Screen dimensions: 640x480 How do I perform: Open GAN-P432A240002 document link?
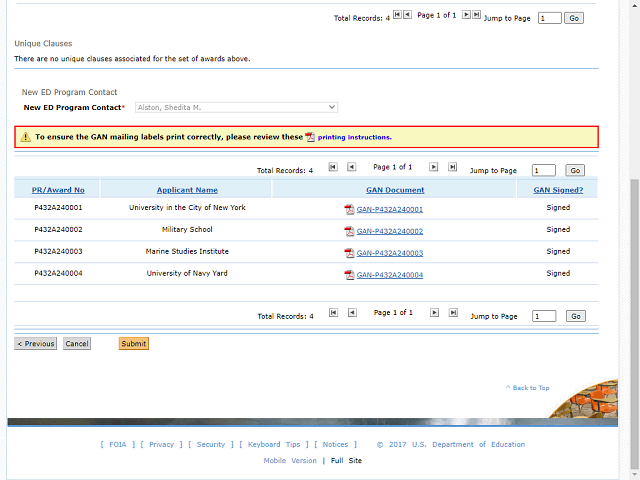(389, 231)
